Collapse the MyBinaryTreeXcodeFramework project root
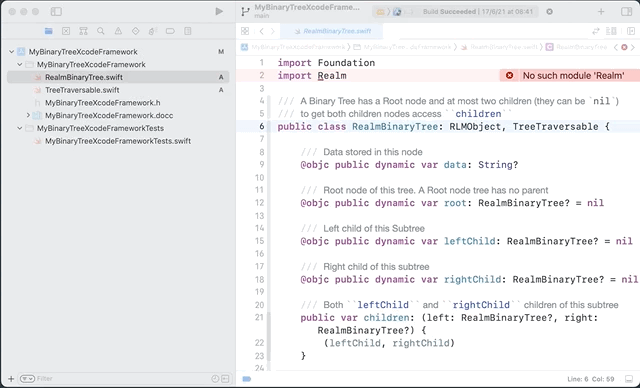 click(11, 52)
